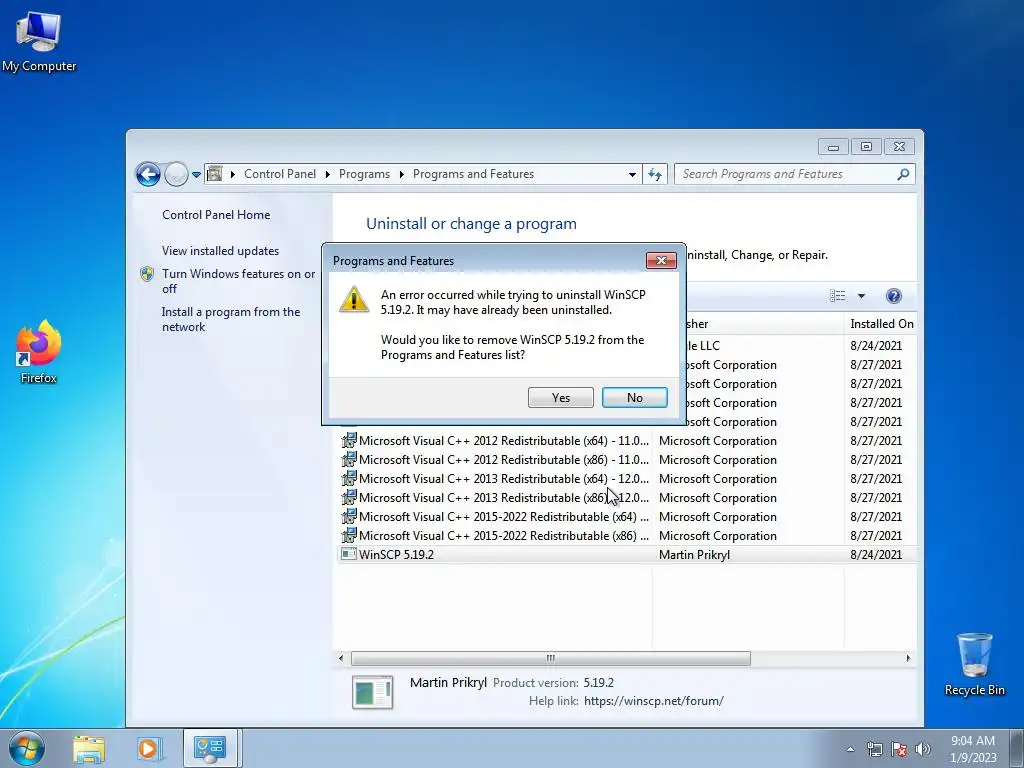Click the icon of Visual C++ 2013 (x86)
Viewport: 1024px width, 768px height.
point(349,497)
